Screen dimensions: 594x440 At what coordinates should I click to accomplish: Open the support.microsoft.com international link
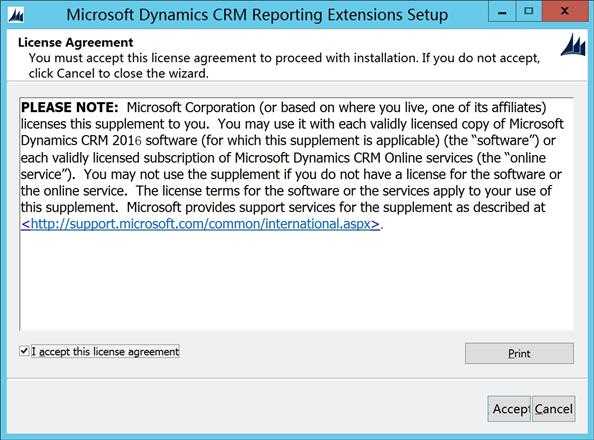(x=200, y=224)
